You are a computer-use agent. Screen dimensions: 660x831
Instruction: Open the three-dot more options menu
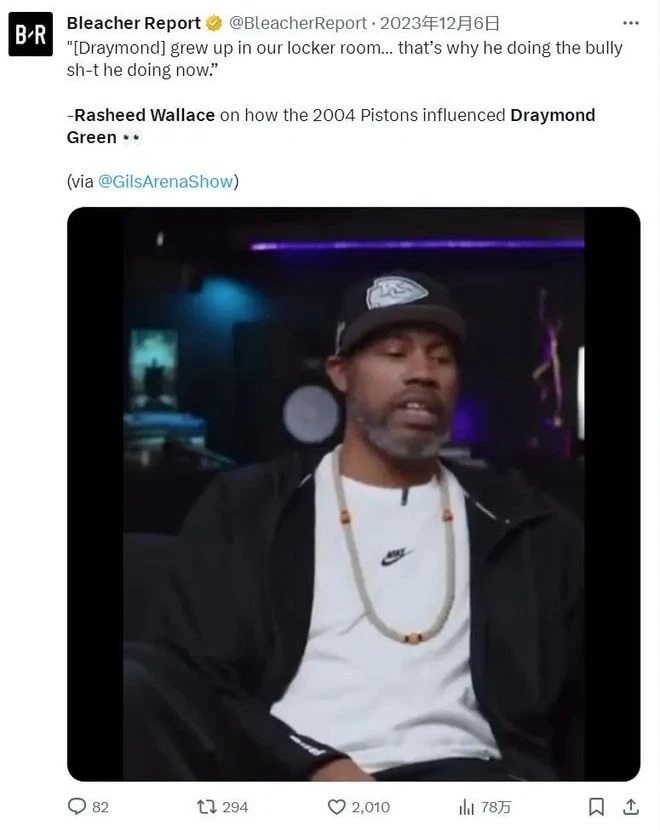(630, 23)
